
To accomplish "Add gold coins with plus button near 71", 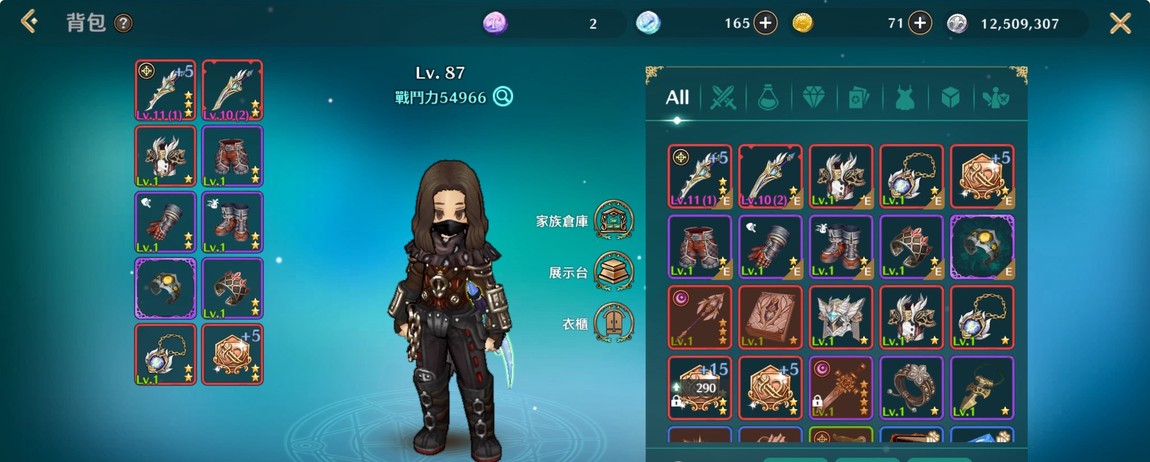I will 920,23.
